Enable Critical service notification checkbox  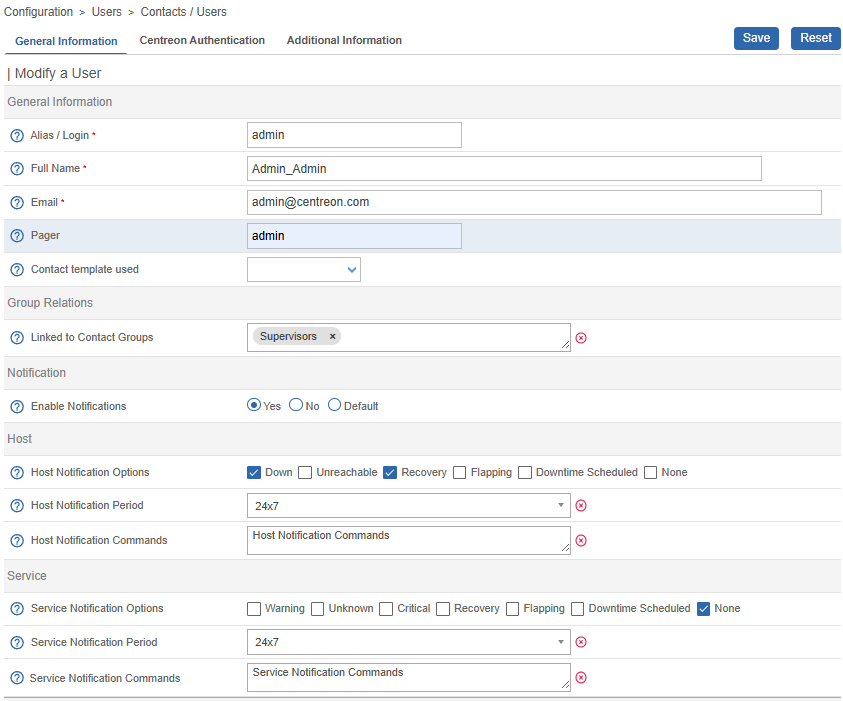click(x=386, y=609)
